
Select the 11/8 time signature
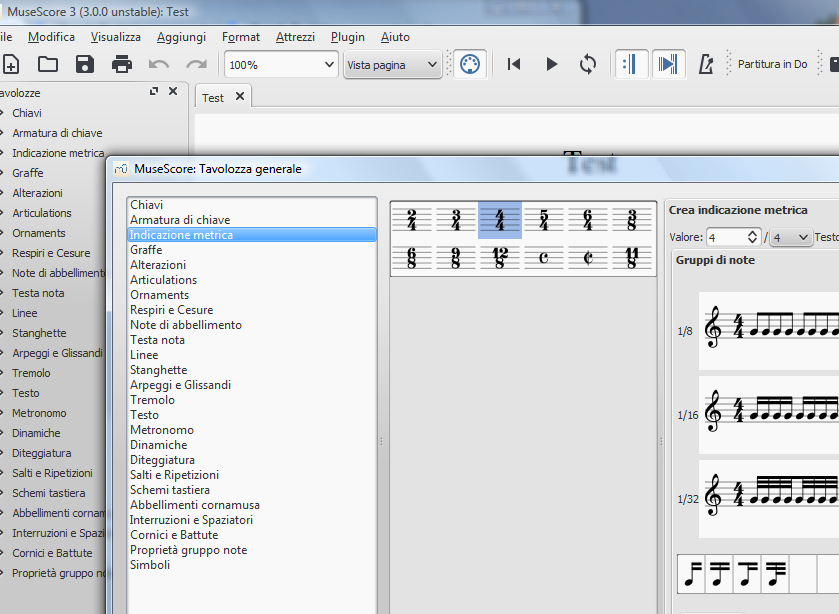pos(631,257)
